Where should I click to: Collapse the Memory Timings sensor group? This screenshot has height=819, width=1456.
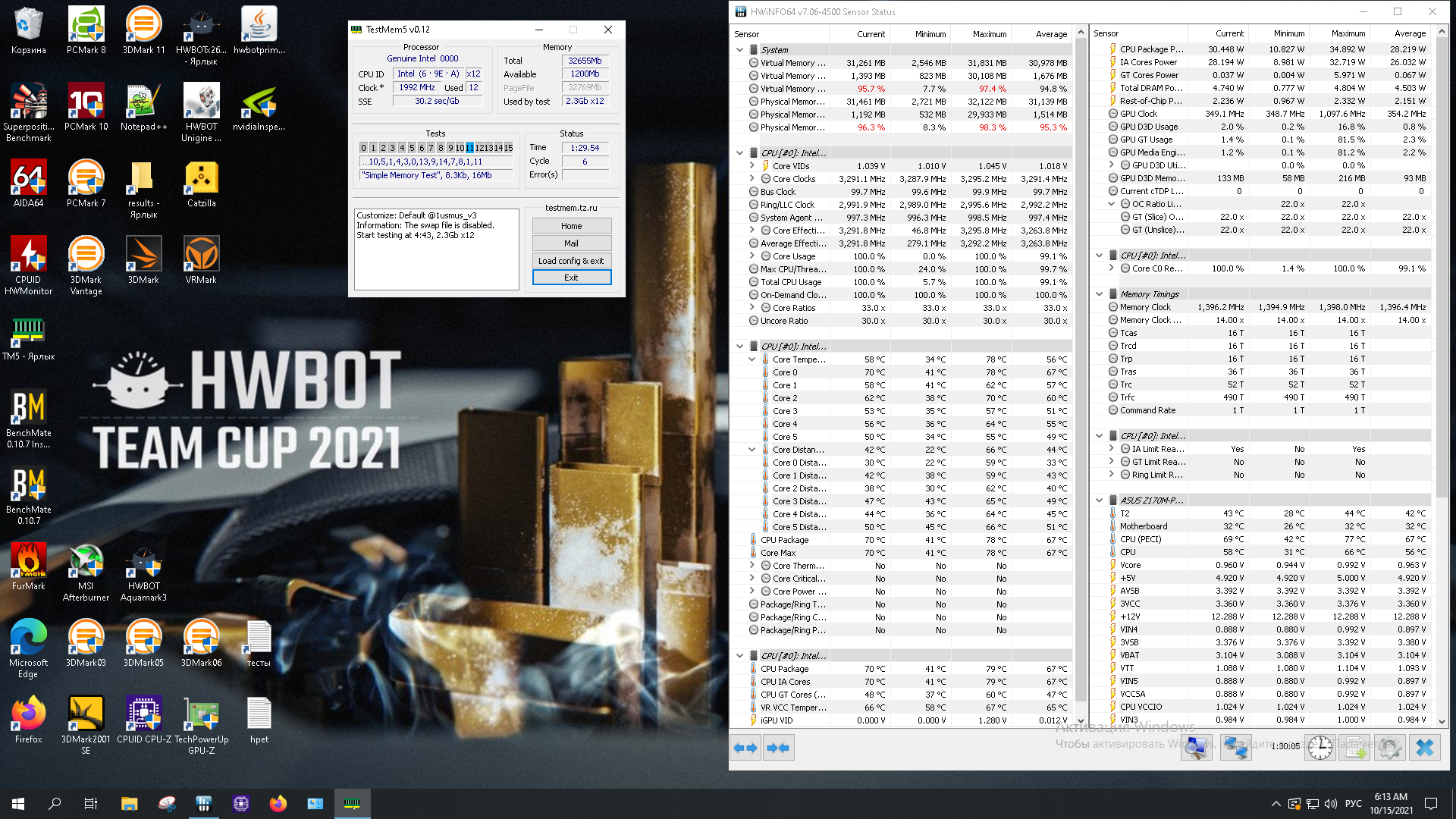click(1099, 294)
